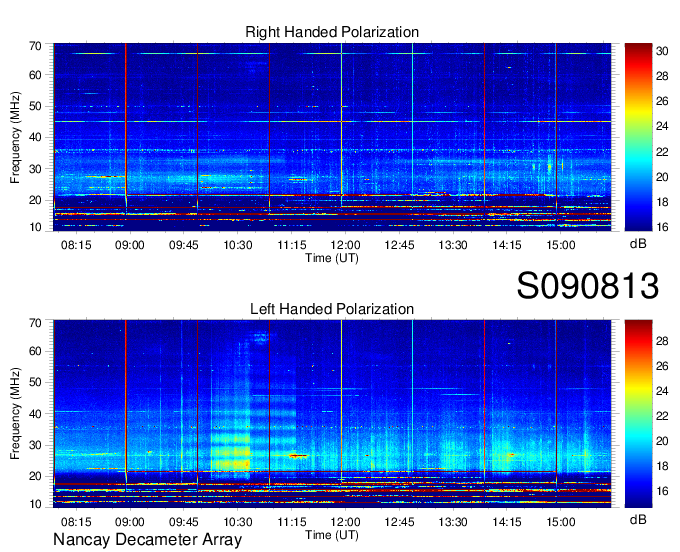Click the 09:45 time tick on the lower plot

tap(183, 522)
